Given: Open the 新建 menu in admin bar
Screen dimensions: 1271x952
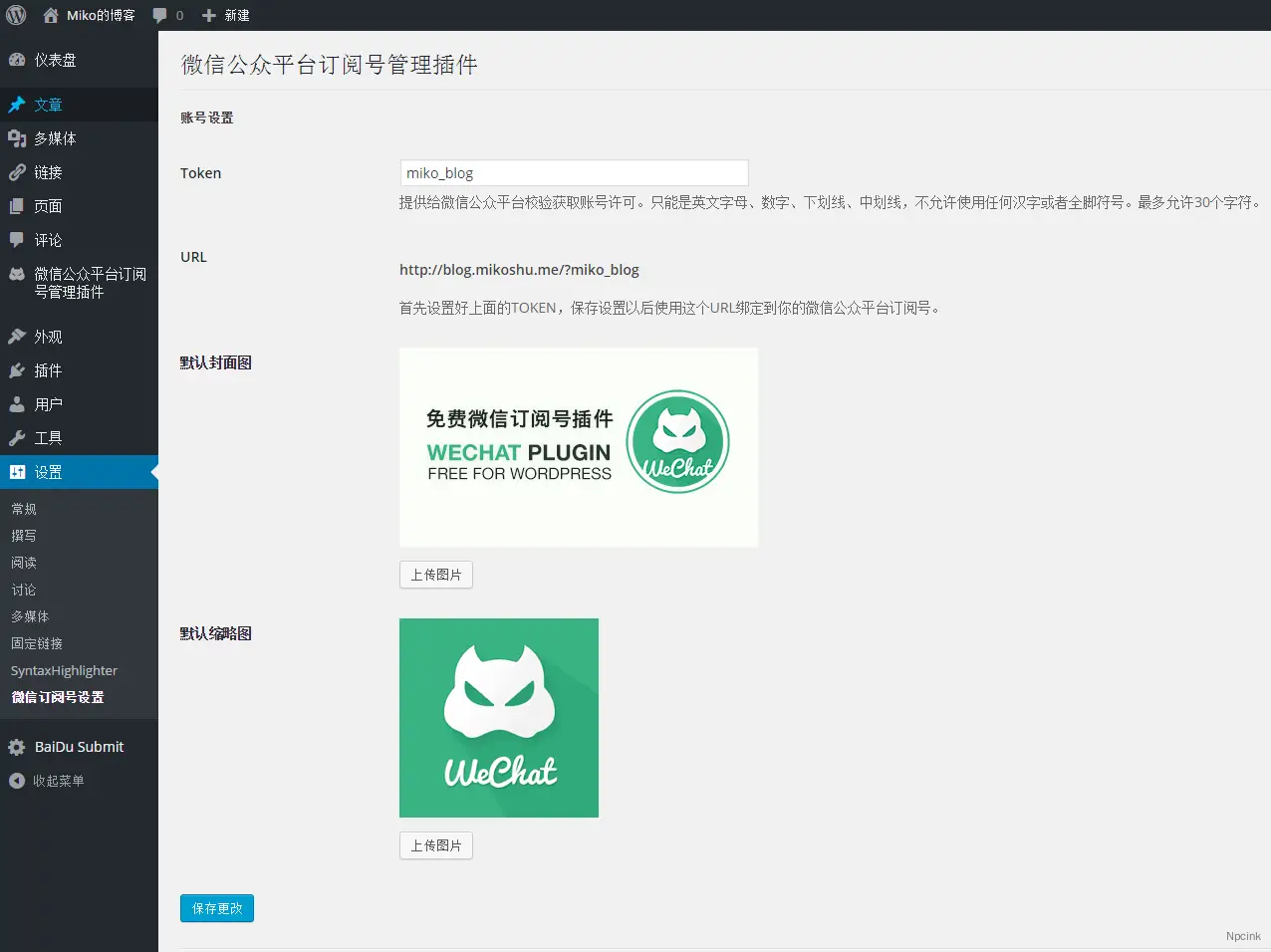Looking at the screenshot, I should point(237,16).
